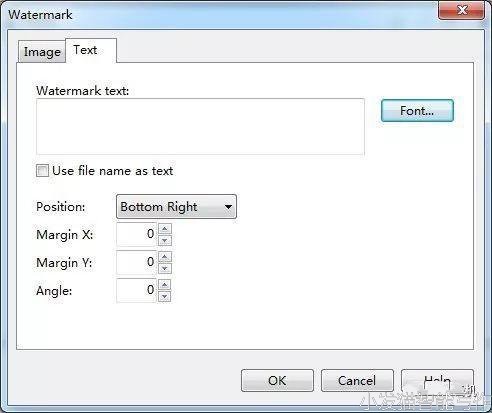Viewport: 492px width, 413px height.
Task: Open the Help button
Action: click(437, 380)
